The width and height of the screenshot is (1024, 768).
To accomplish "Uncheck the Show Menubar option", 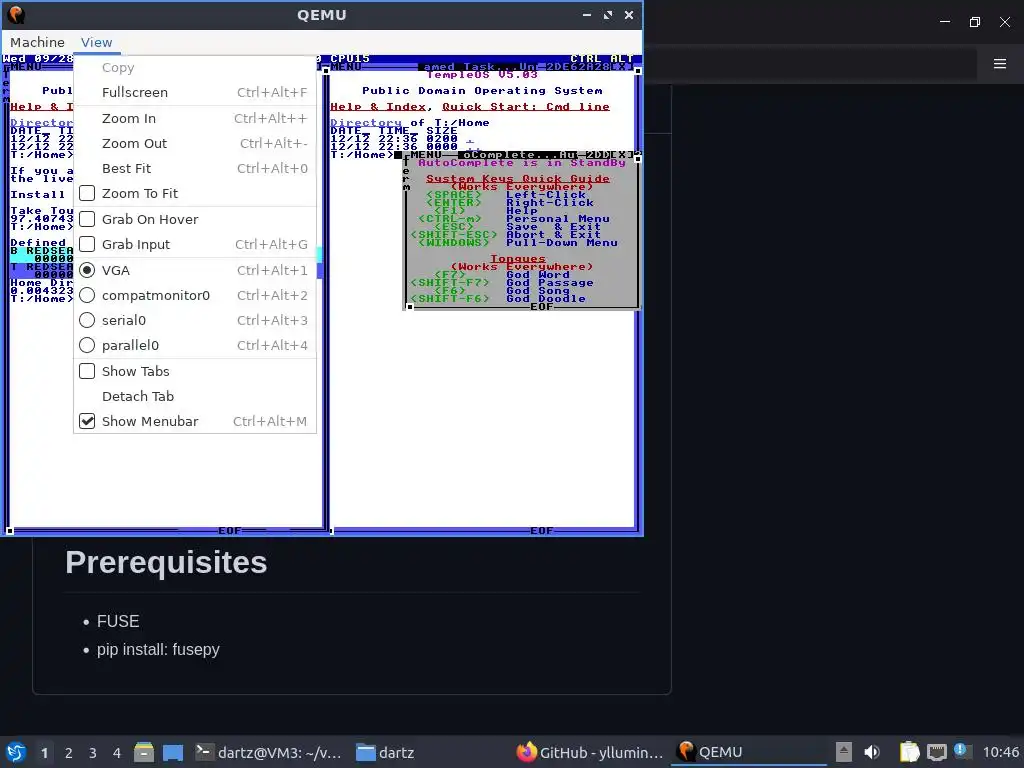I will coord(87,421).
